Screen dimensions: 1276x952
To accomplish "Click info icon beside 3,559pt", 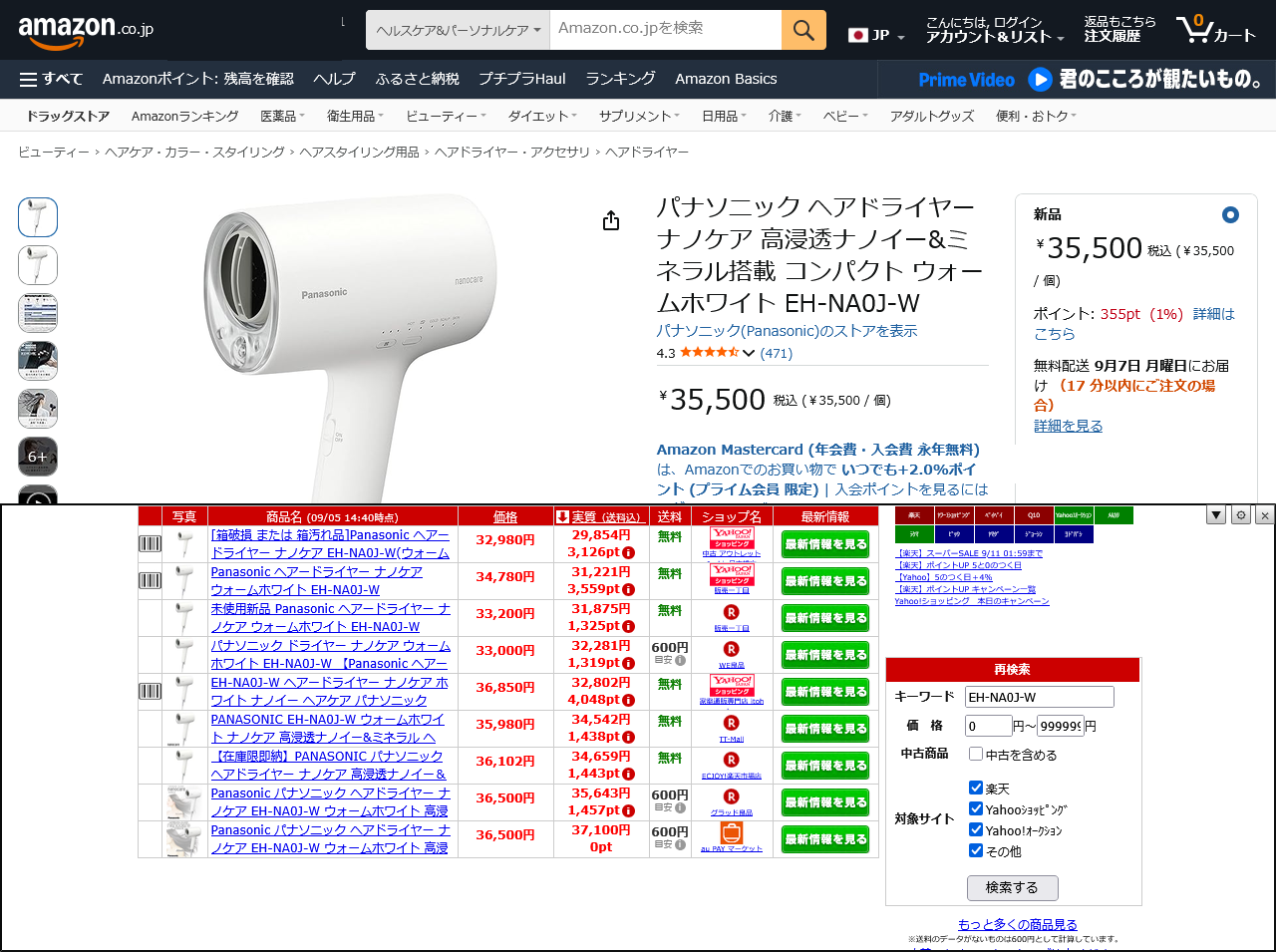I will pos(629,589).
